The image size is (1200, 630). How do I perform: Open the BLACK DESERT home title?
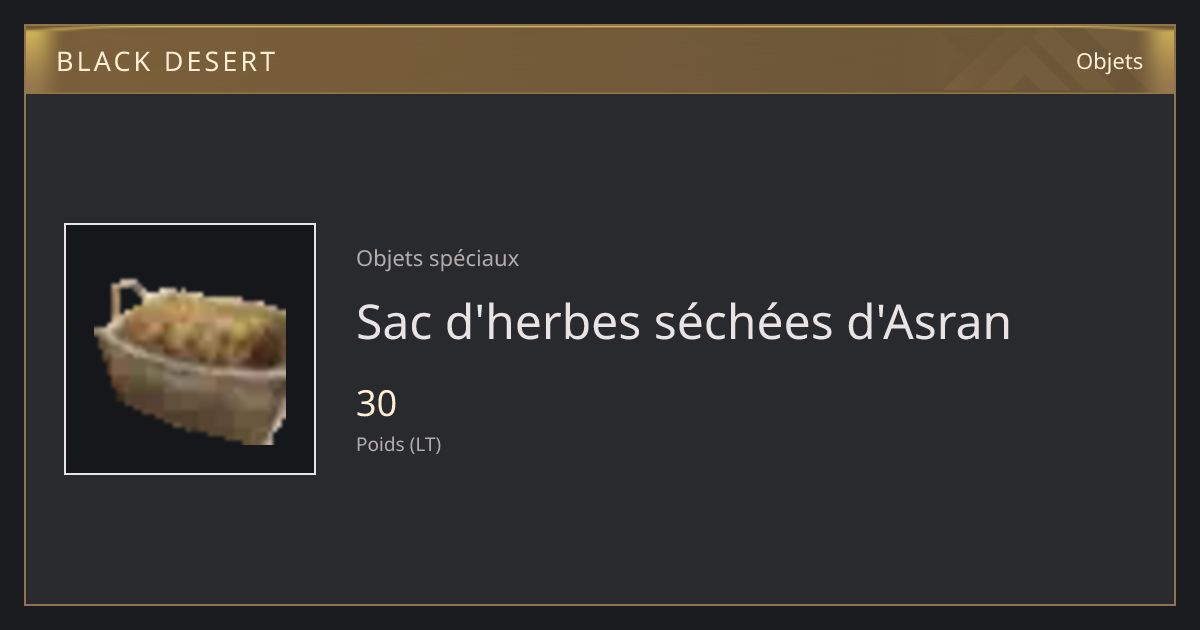click(x=166, y=62)
